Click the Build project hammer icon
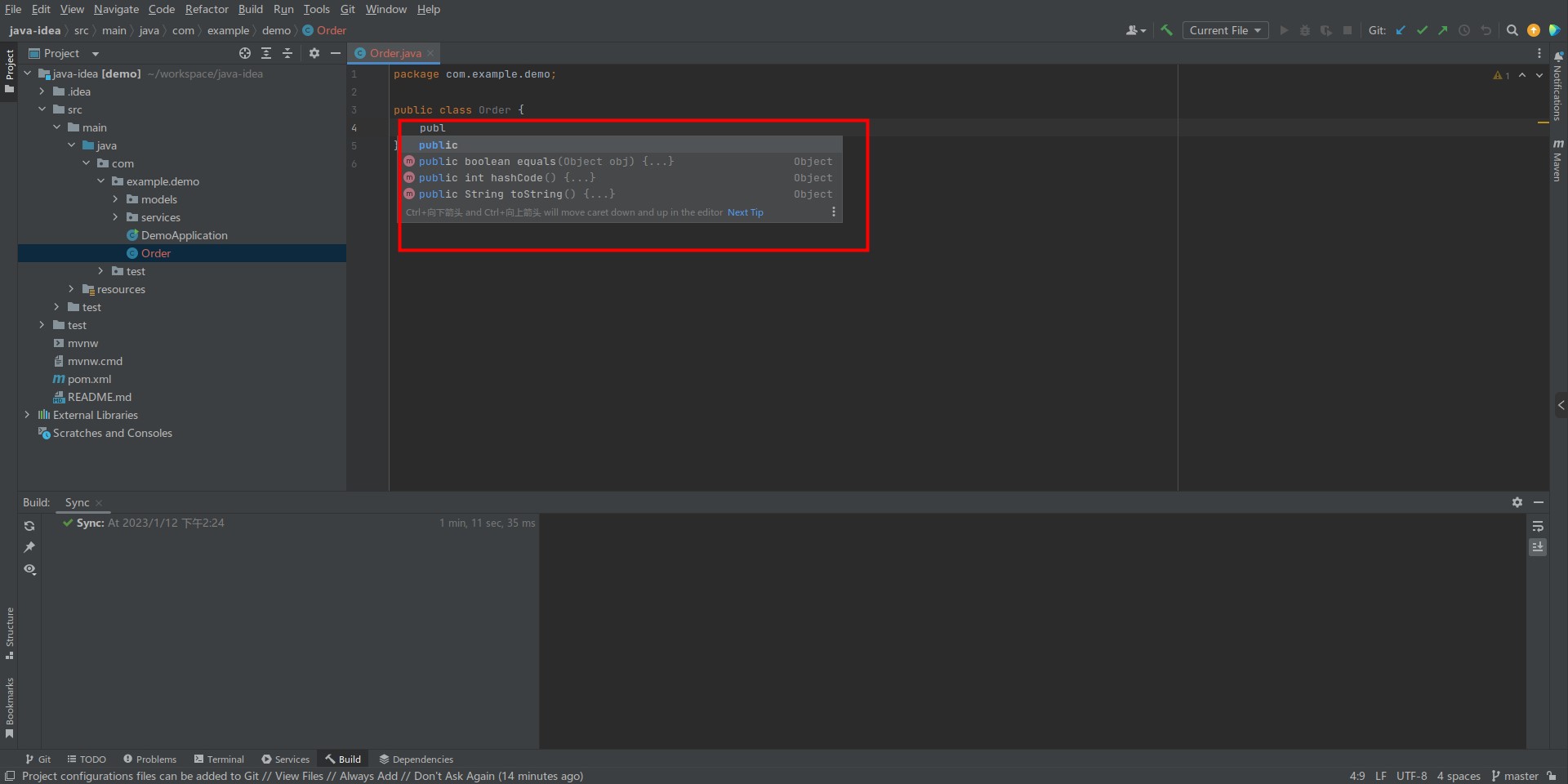 pyautogui.click(x=1166, y=30)
